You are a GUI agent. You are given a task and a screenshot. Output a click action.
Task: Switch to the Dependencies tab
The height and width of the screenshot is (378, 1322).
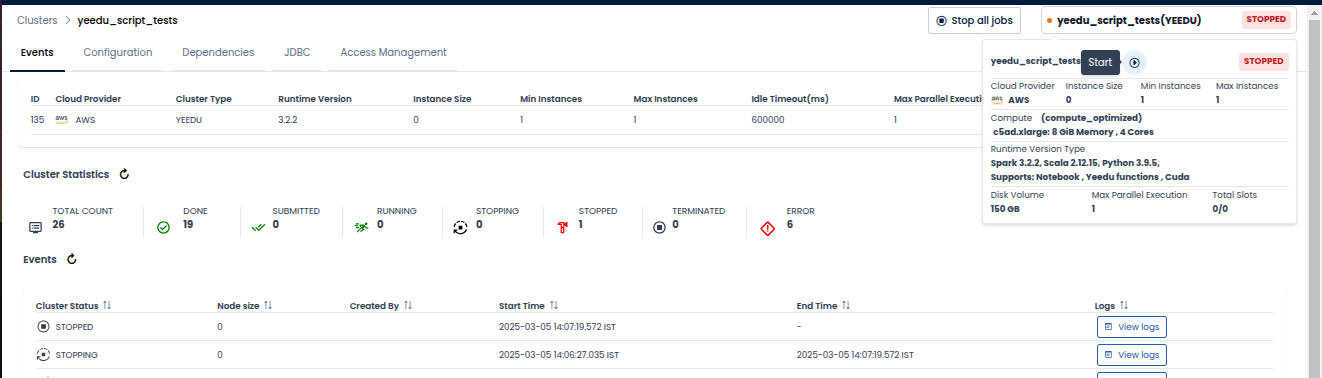tap(218, 52)
